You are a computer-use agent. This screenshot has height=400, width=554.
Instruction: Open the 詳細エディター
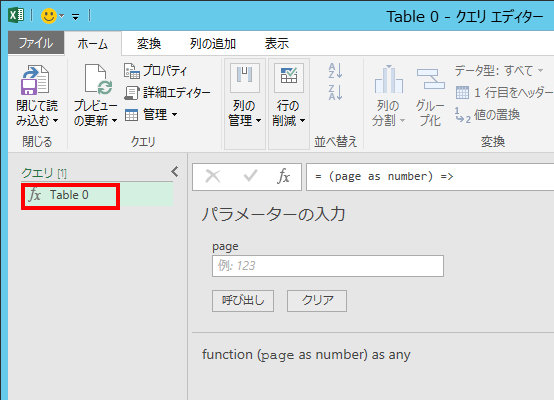click(167, 93)
